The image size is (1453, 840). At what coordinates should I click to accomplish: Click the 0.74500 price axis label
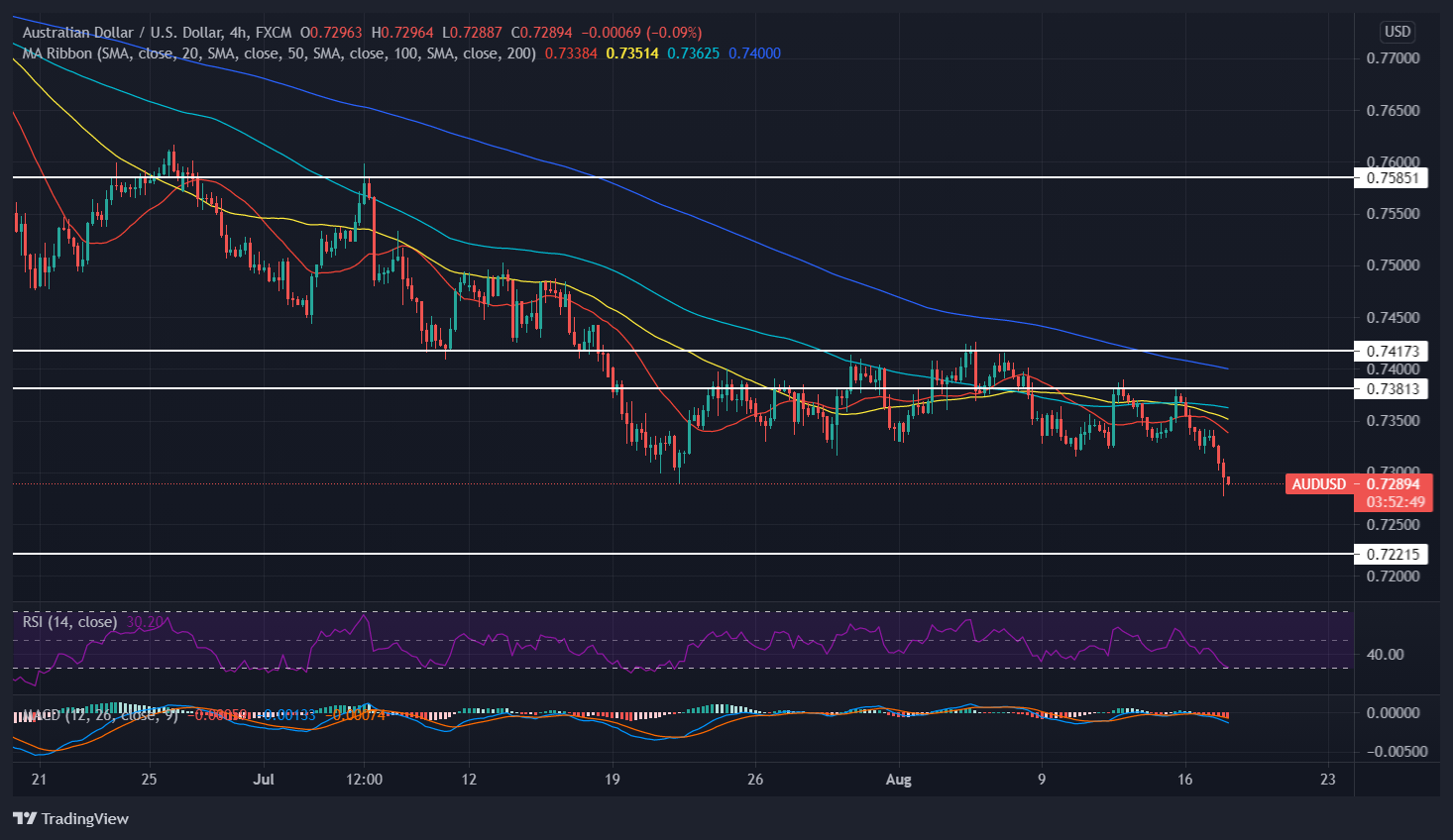tap(1393, 318)
